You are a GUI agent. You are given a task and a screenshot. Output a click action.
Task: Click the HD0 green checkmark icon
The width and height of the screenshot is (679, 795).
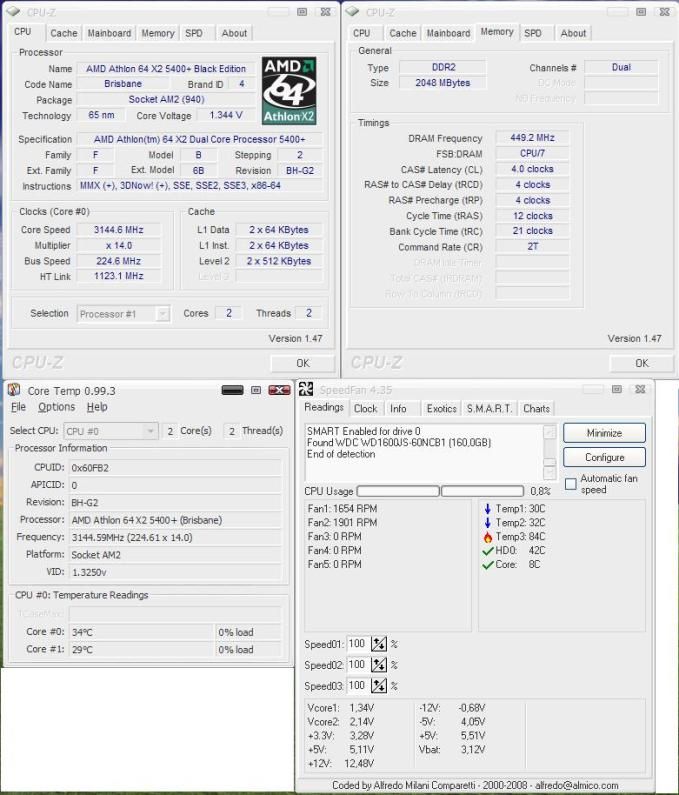(488, 551)
